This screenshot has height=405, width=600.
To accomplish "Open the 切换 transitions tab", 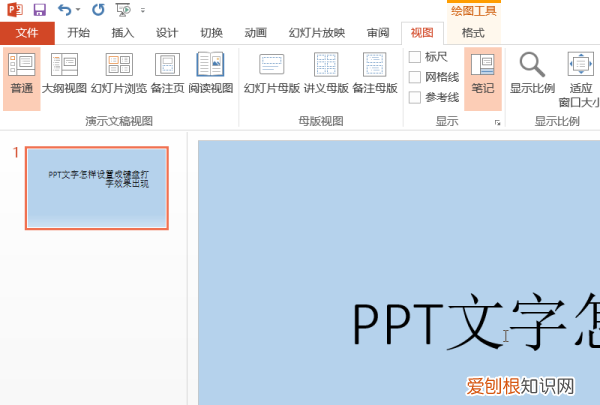I will (212, 33).
